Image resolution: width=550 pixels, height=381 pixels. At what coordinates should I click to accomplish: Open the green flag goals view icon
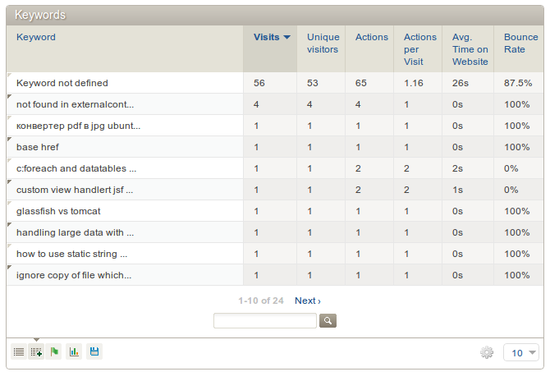pos(54,352)
